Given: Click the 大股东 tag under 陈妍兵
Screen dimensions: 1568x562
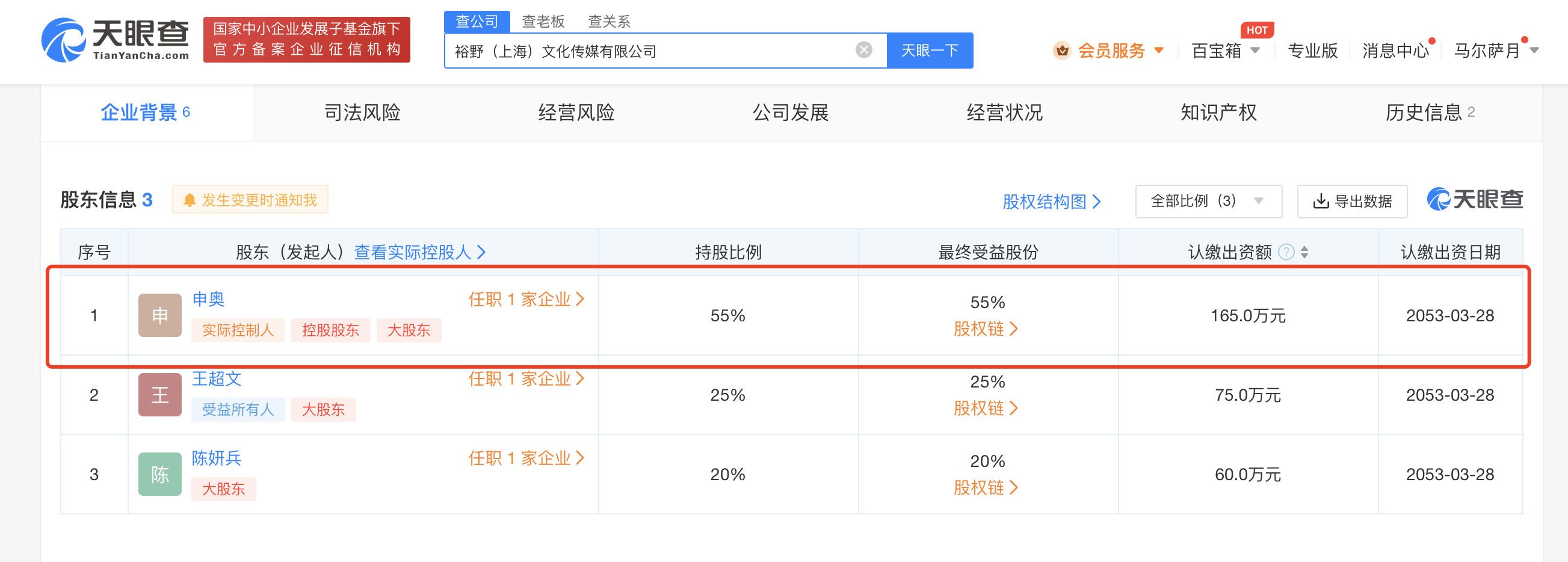Looking at the screenshot, I should [223, 489].
